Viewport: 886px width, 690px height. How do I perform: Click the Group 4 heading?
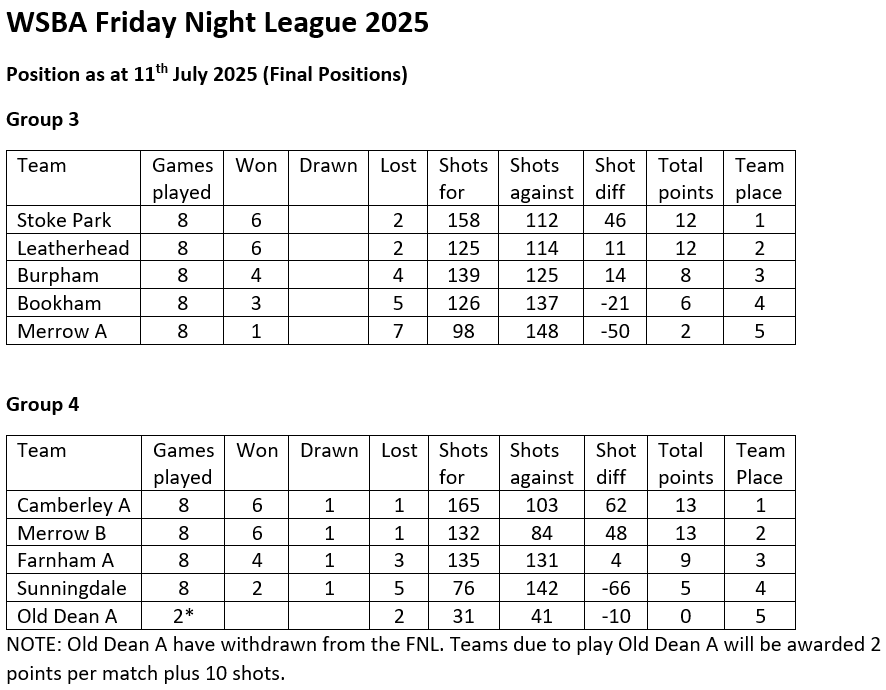coord(43,404)
